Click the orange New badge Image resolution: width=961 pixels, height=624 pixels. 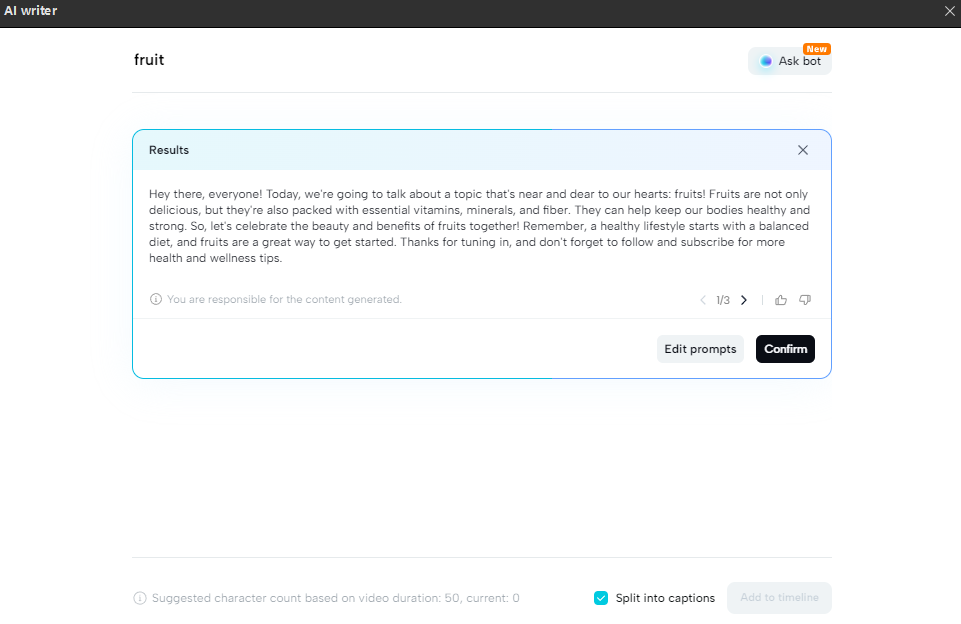pyautogui.click(x=817, y=49)
